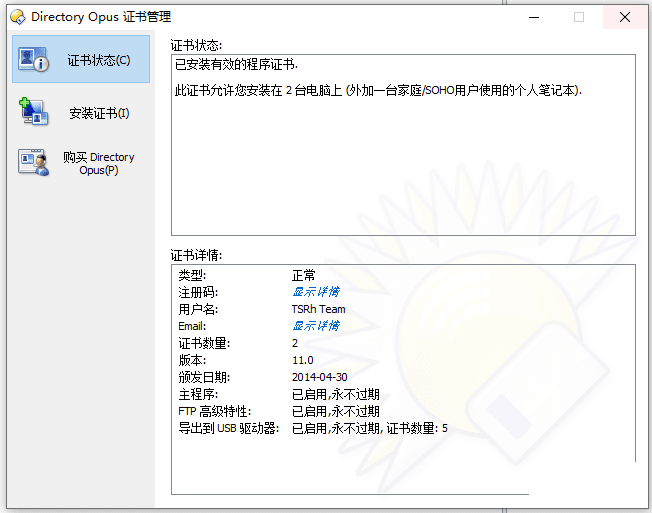This screenshot has height=513, width=652.
Task: Click the user name TSRh Team
Action: (x=319, y=309)
